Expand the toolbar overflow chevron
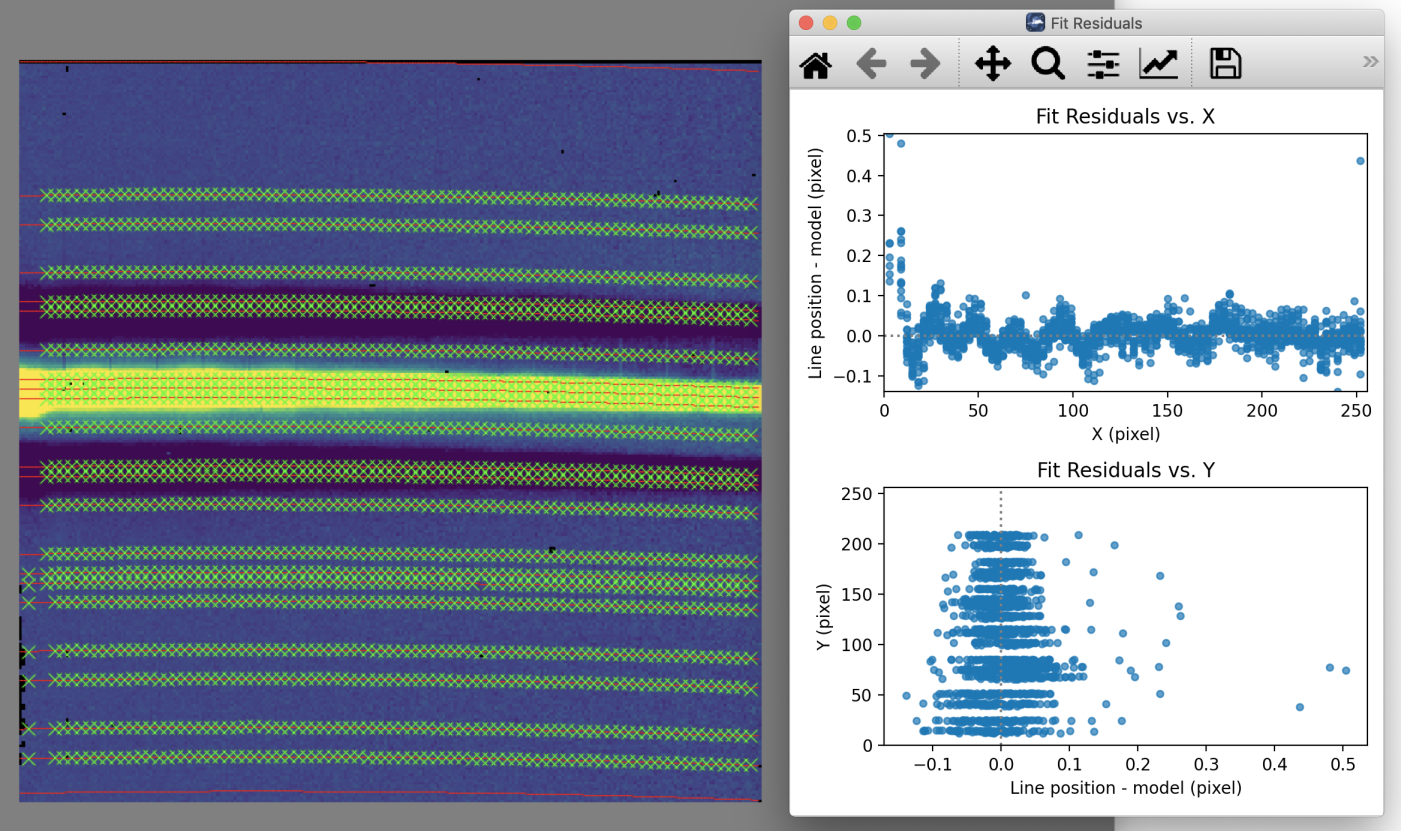Image resolution: width=1401 pixels, height=831 pixels. point(1368,61)
